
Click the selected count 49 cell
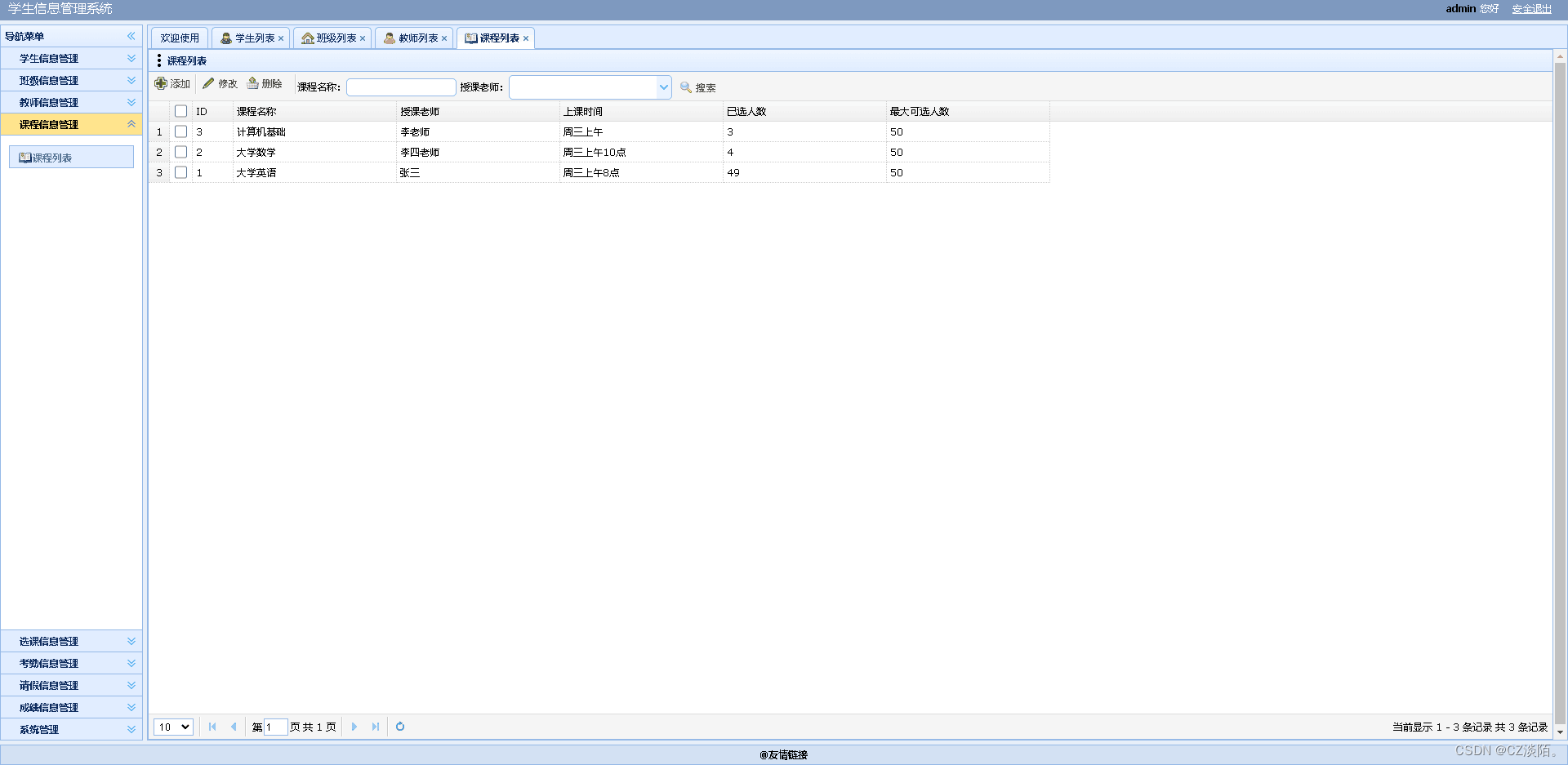coord(804,172)
